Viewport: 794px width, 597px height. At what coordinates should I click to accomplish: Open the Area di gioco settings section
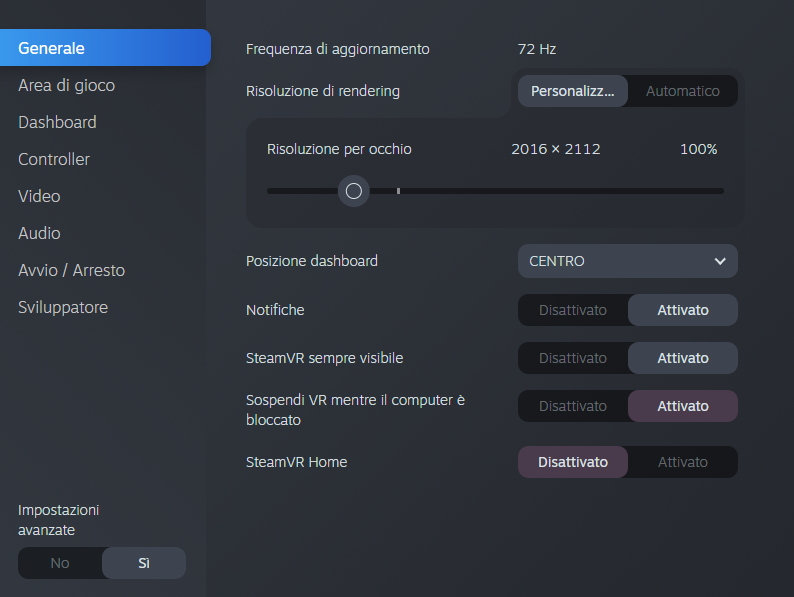(66, 85)
